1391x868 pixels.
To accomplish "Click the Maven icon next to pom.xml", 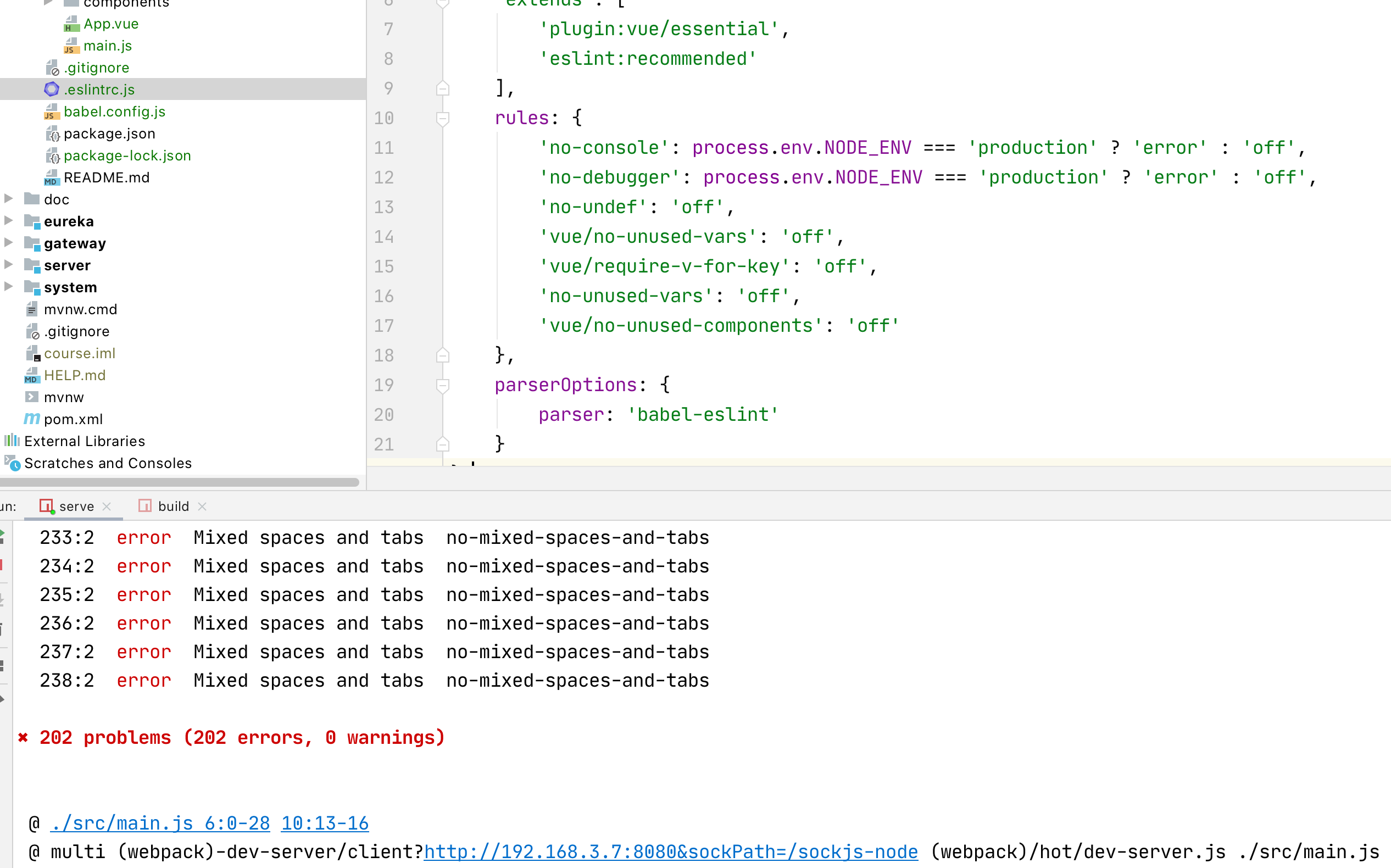I will point(31,419).
